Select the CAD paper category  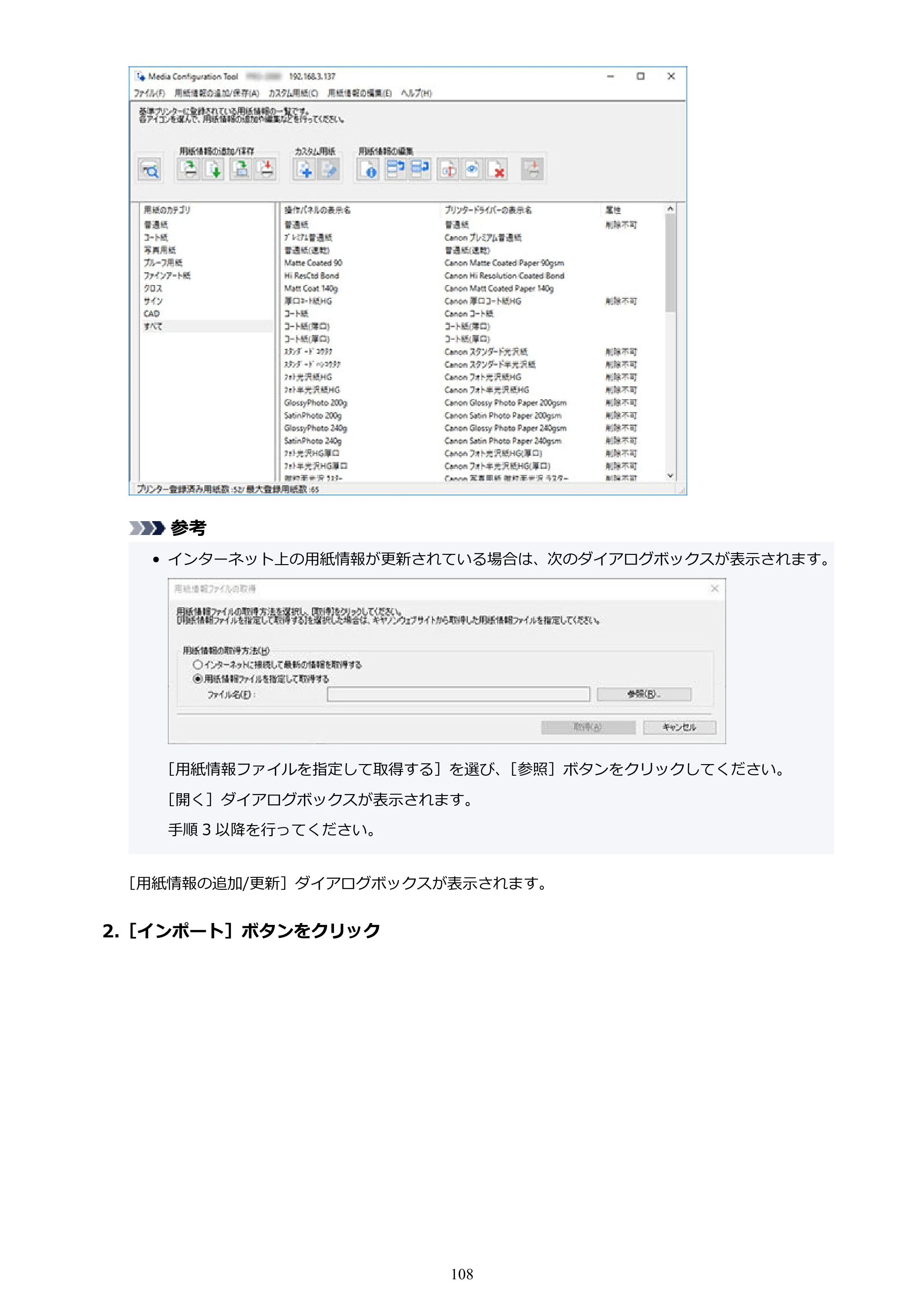(x=152, y=314)
